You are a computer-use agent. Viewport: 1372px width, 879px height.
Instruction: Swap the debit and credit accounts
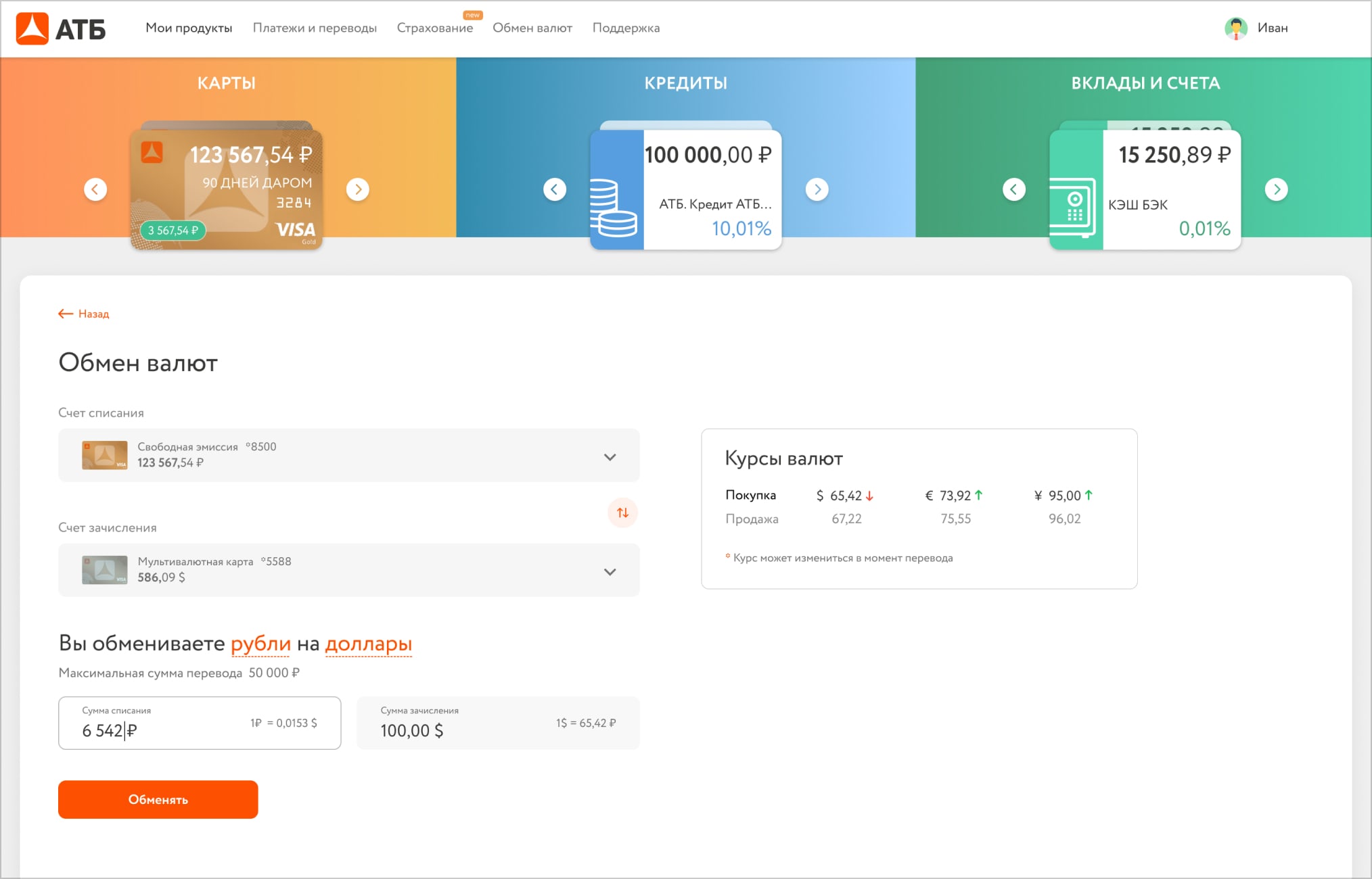click(x=622, y=513)
